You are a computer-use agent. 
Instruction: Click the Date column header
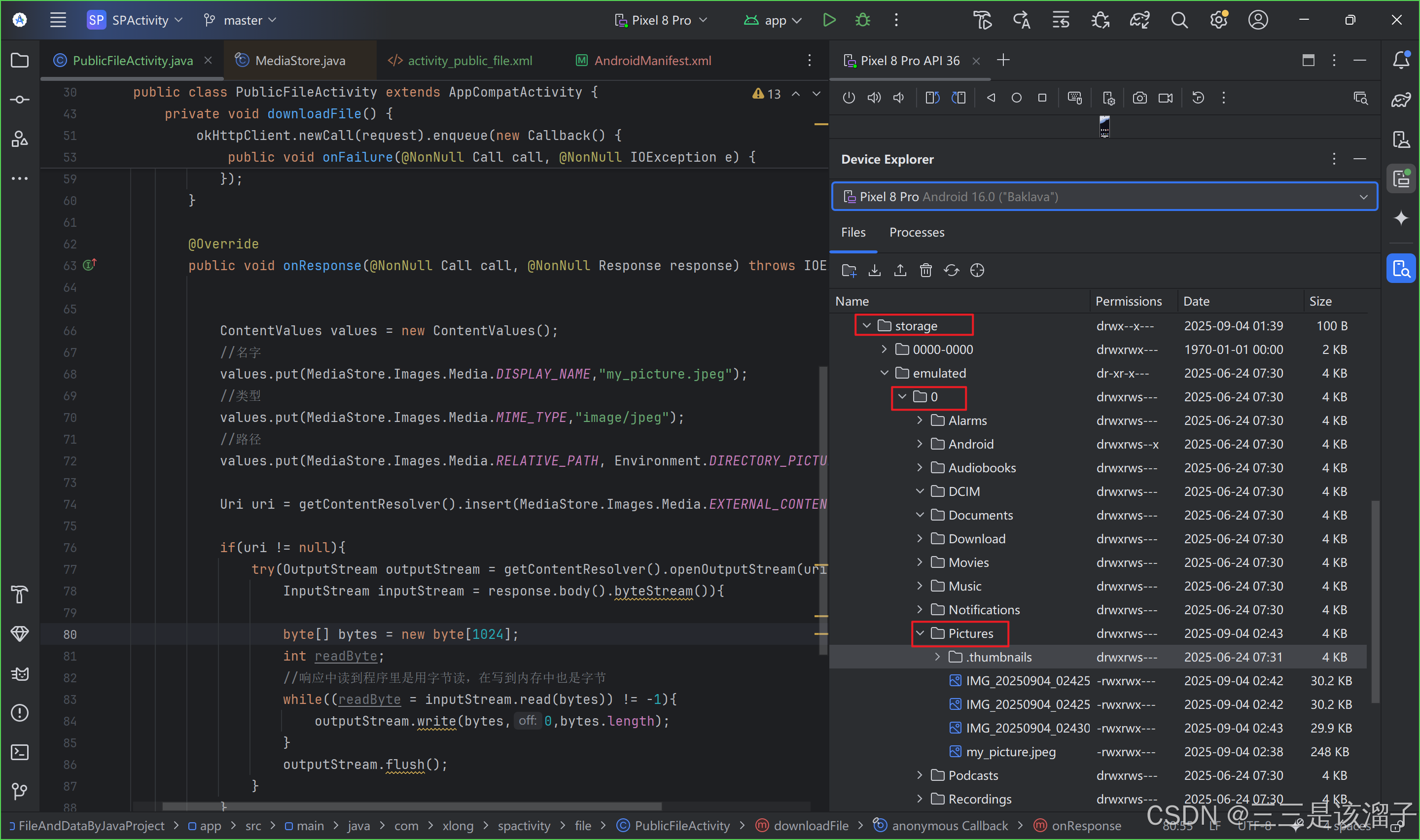click(x=1241, y=301)
